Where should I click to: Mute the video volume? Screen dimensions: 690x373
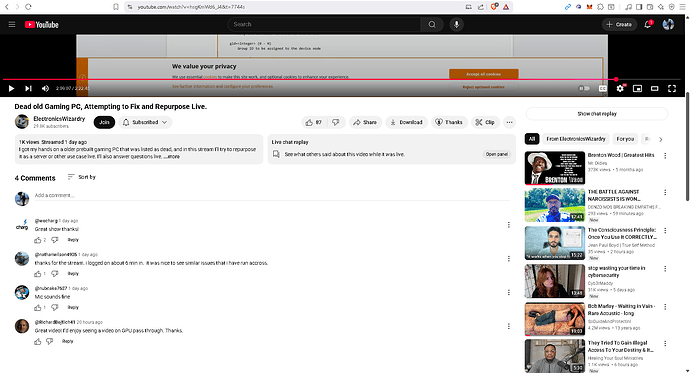click(45, 88)
